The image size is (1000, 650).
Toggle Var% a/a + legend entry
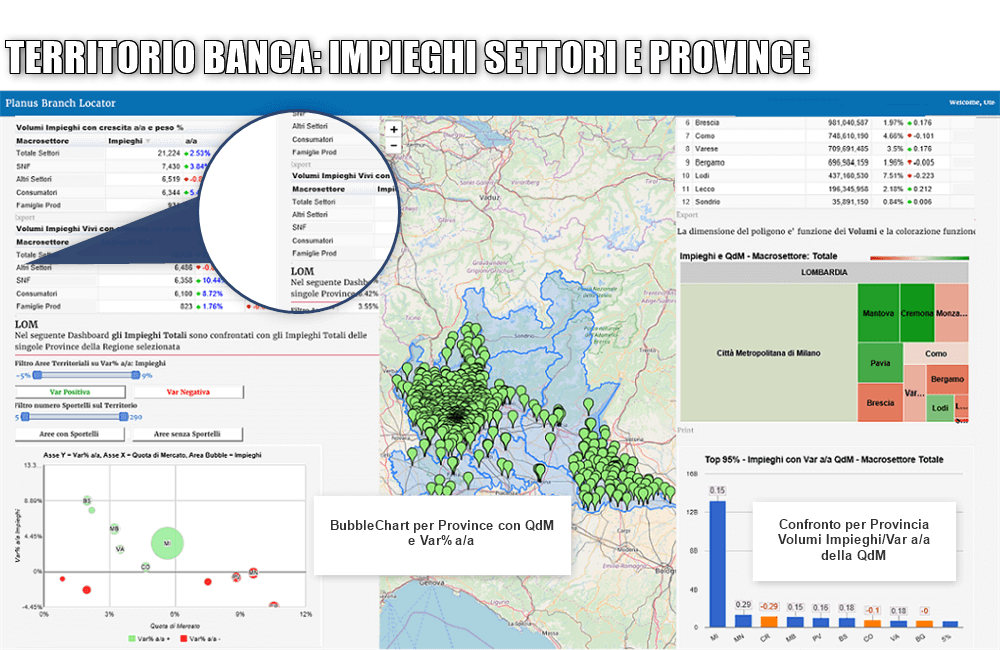click(149, 639)
